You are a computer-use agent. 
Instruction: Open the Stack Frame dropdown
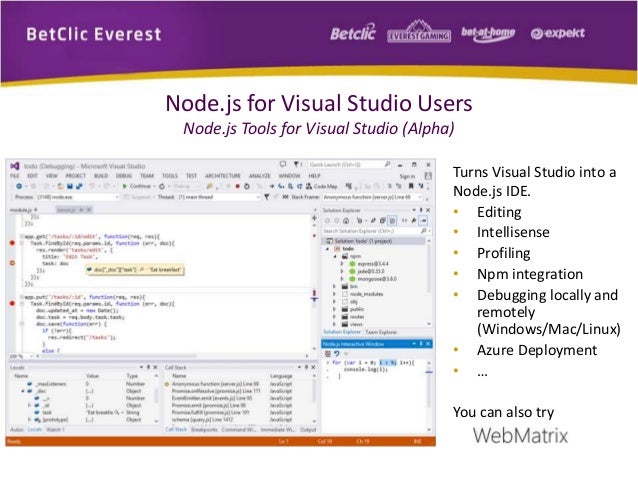pyautogui.click(x=373, y=197)
